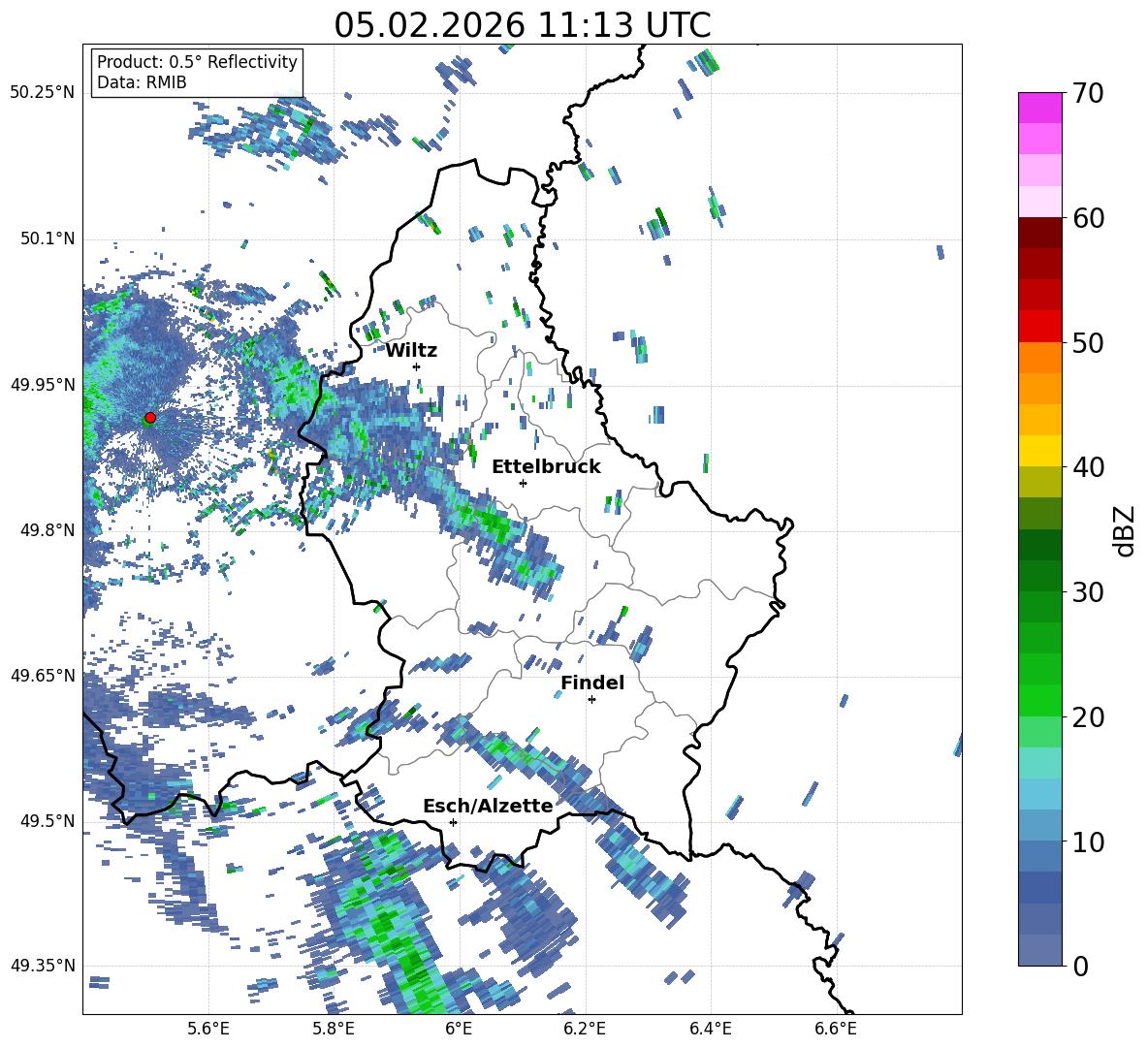The image size is (1148, 1048).
Task: Click the Esch/Alzette city label
Action: tap(488, 807)
